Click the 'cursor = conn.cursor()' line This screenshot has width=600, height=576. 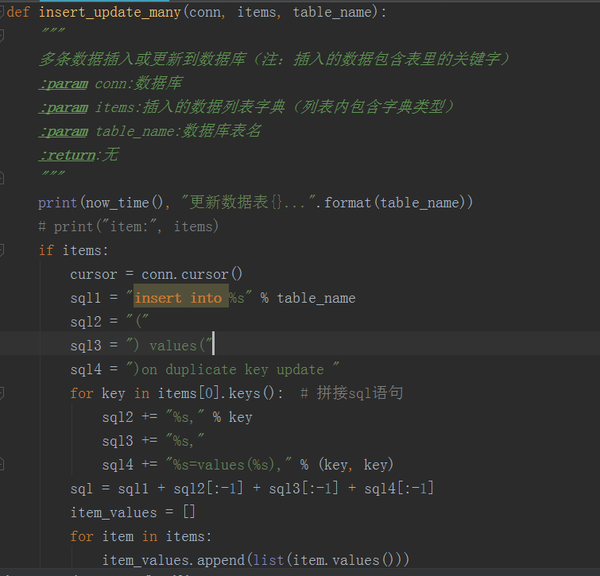156,274
